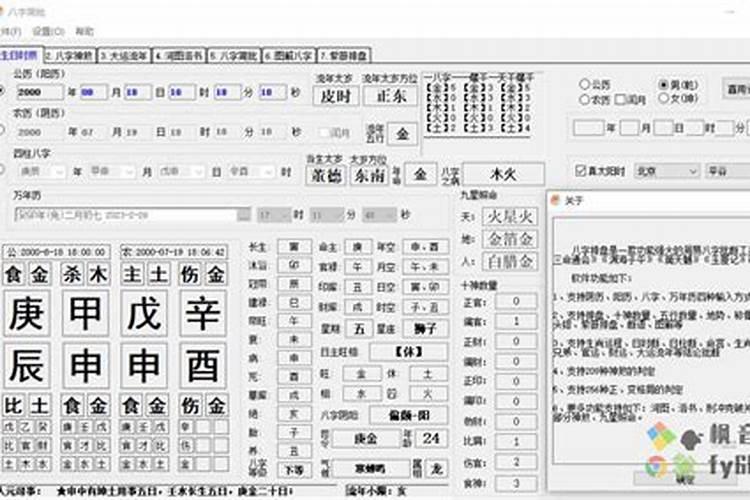This screenshot has width=750, height=500.
Task: Click the 公历 month (月) input field
Action: 94,92
